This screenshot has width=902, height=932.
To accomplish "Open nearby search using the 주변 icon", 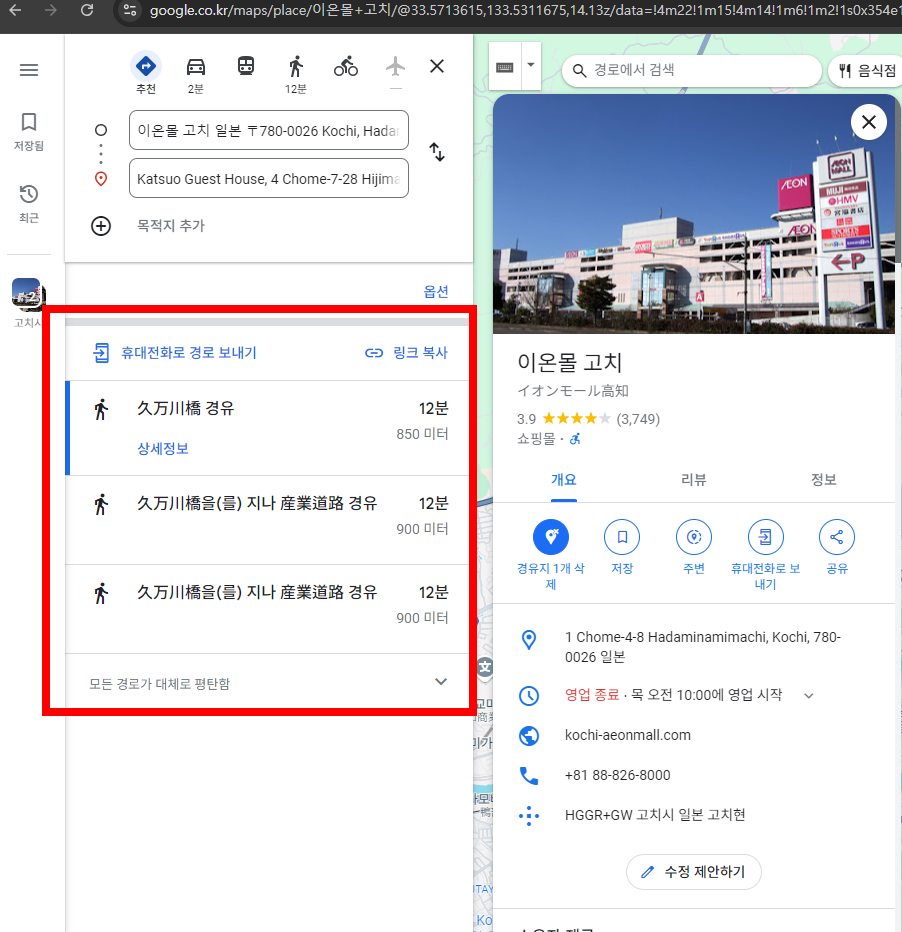I will 694,537.
